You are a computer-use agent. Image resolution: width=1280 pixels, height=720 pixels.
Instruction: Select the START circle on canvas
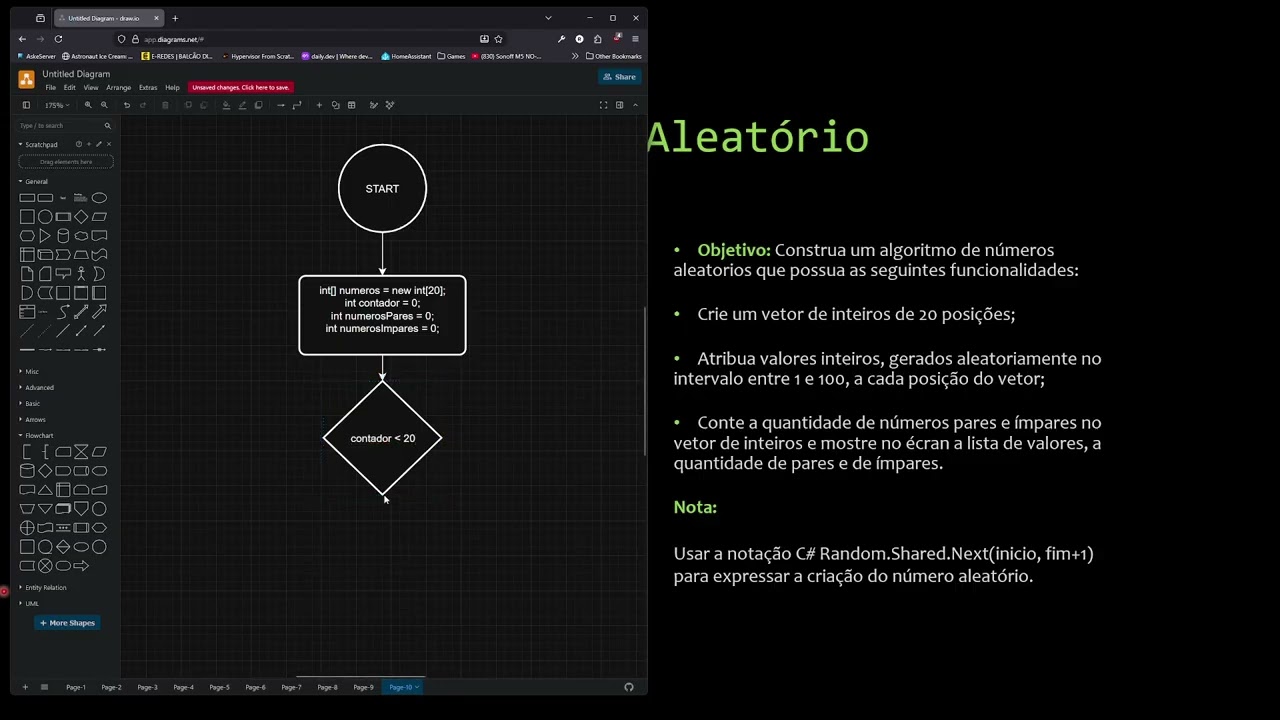click(382, 189)
